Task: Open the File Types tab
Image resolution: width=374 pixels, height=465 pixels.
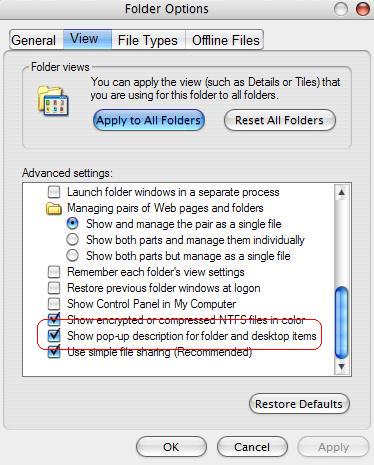Action: point(148,40)
